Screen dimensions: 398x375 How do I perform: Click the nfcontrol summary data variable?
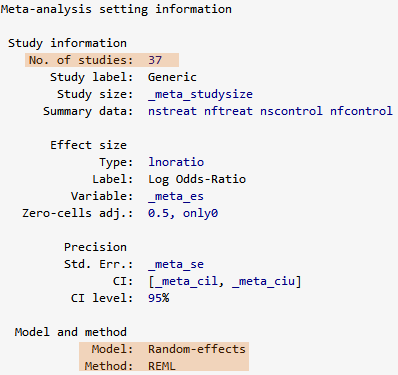[x=361, y=111]
